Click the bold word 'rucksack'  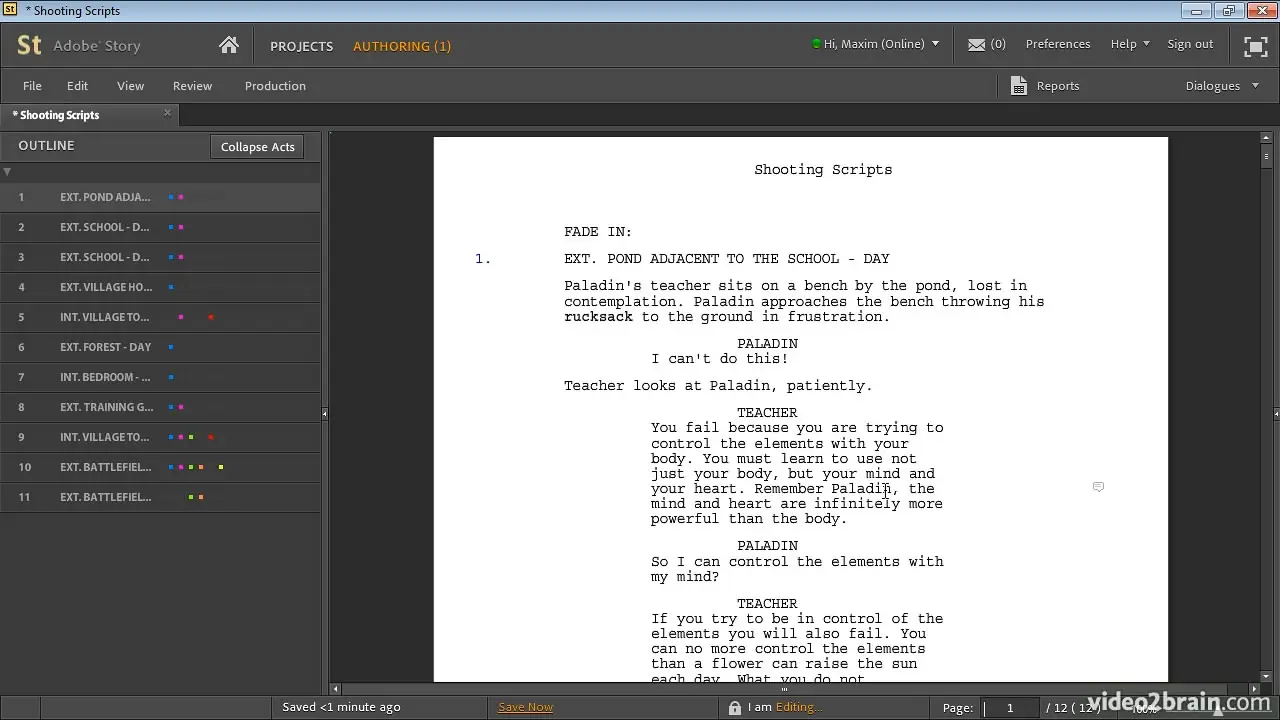pos(598,317)
